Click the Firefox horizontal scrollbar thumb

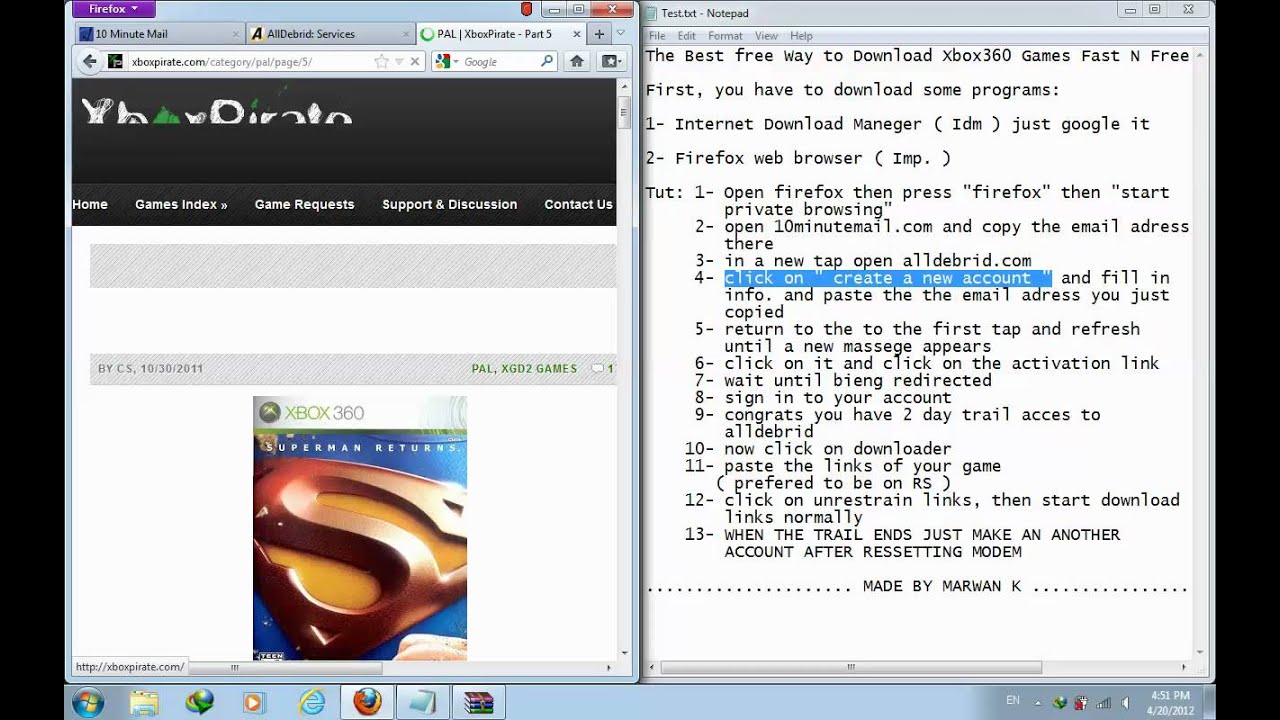(235, 667)
